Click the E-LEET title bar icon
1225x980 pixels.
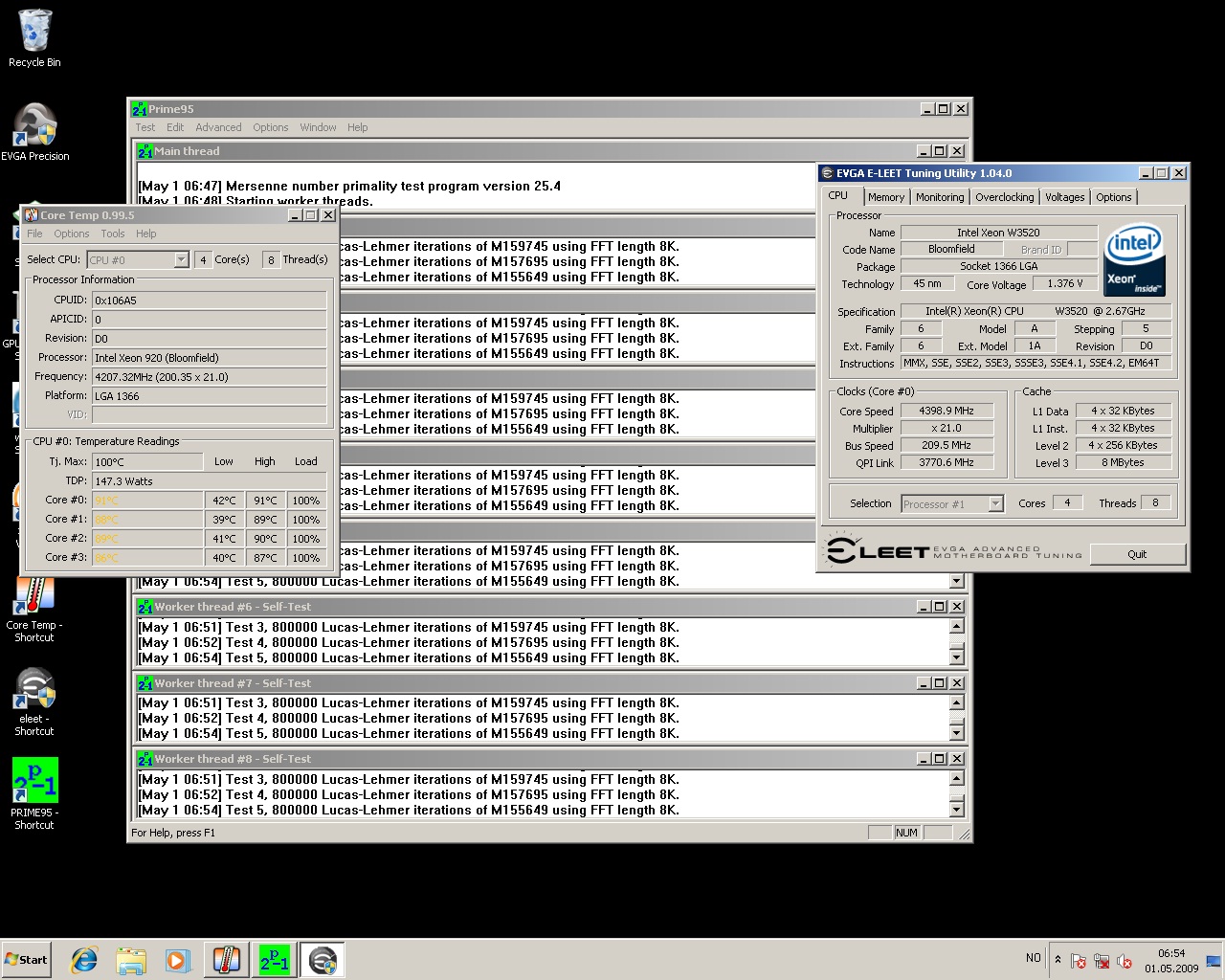tap(828, 173)
